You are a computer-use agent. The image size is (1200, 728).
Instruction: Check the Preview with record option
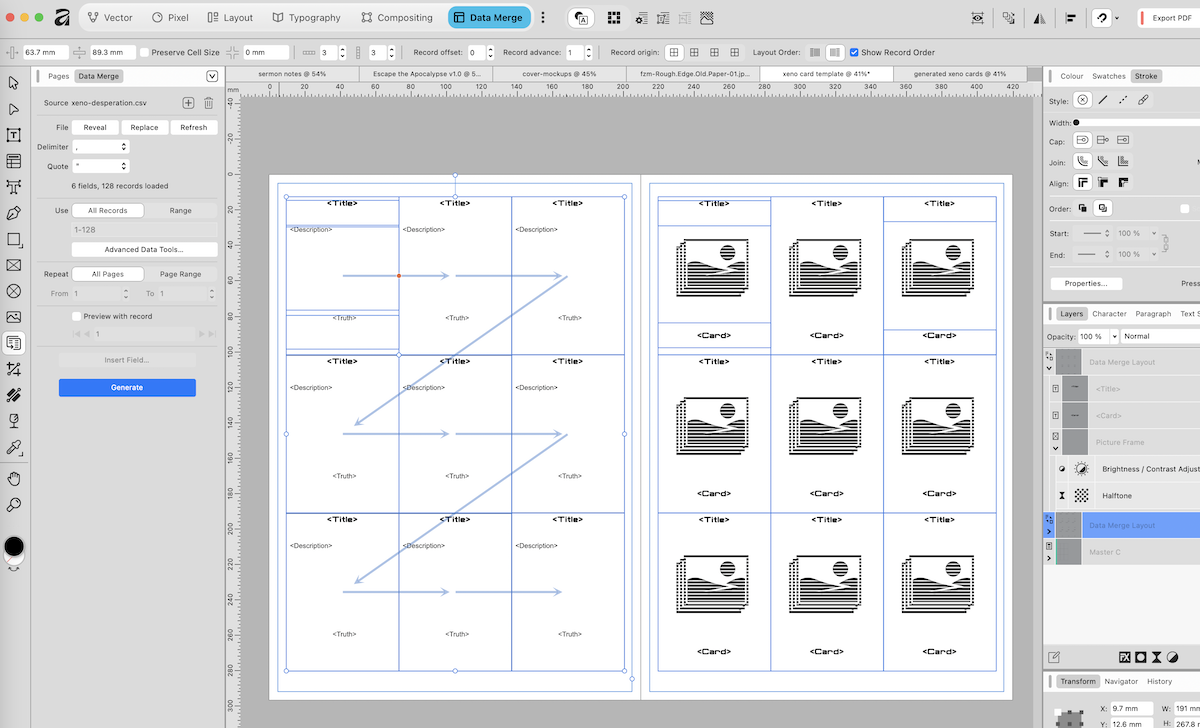pyautogui.click(x=75, y=315)
